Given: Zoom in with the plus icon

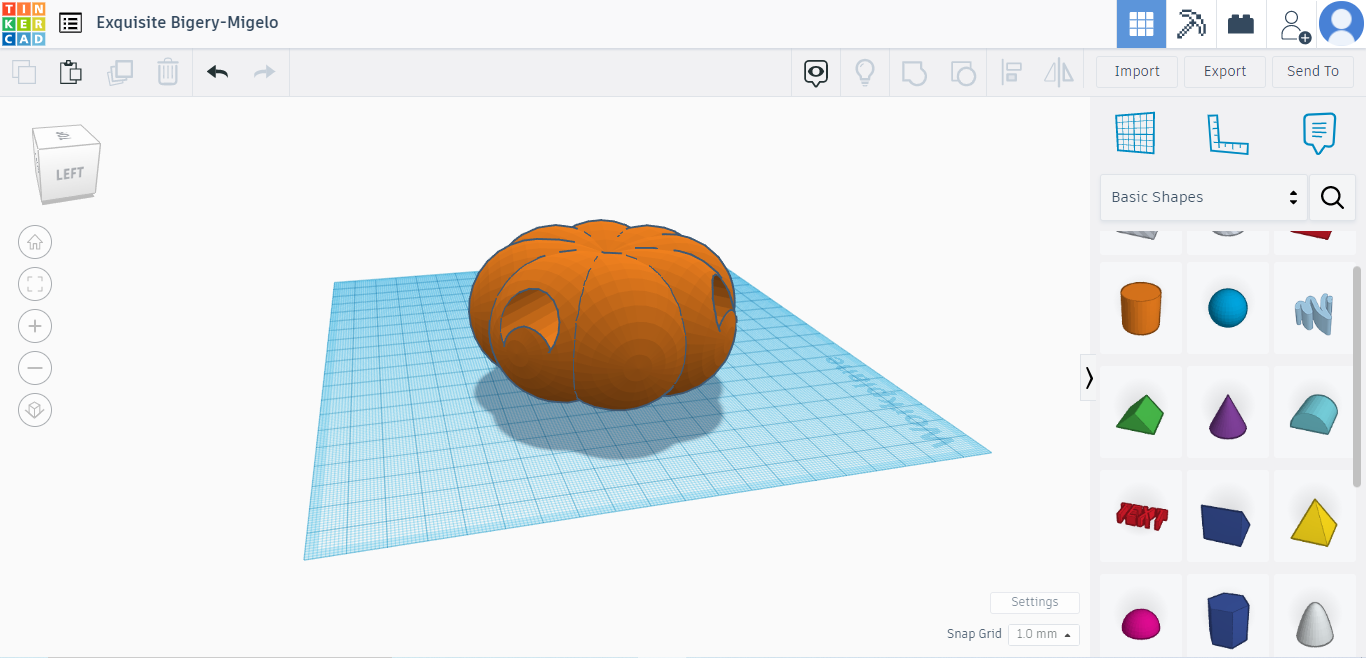Looking at the screenshot, I should [x=35, y=326].
